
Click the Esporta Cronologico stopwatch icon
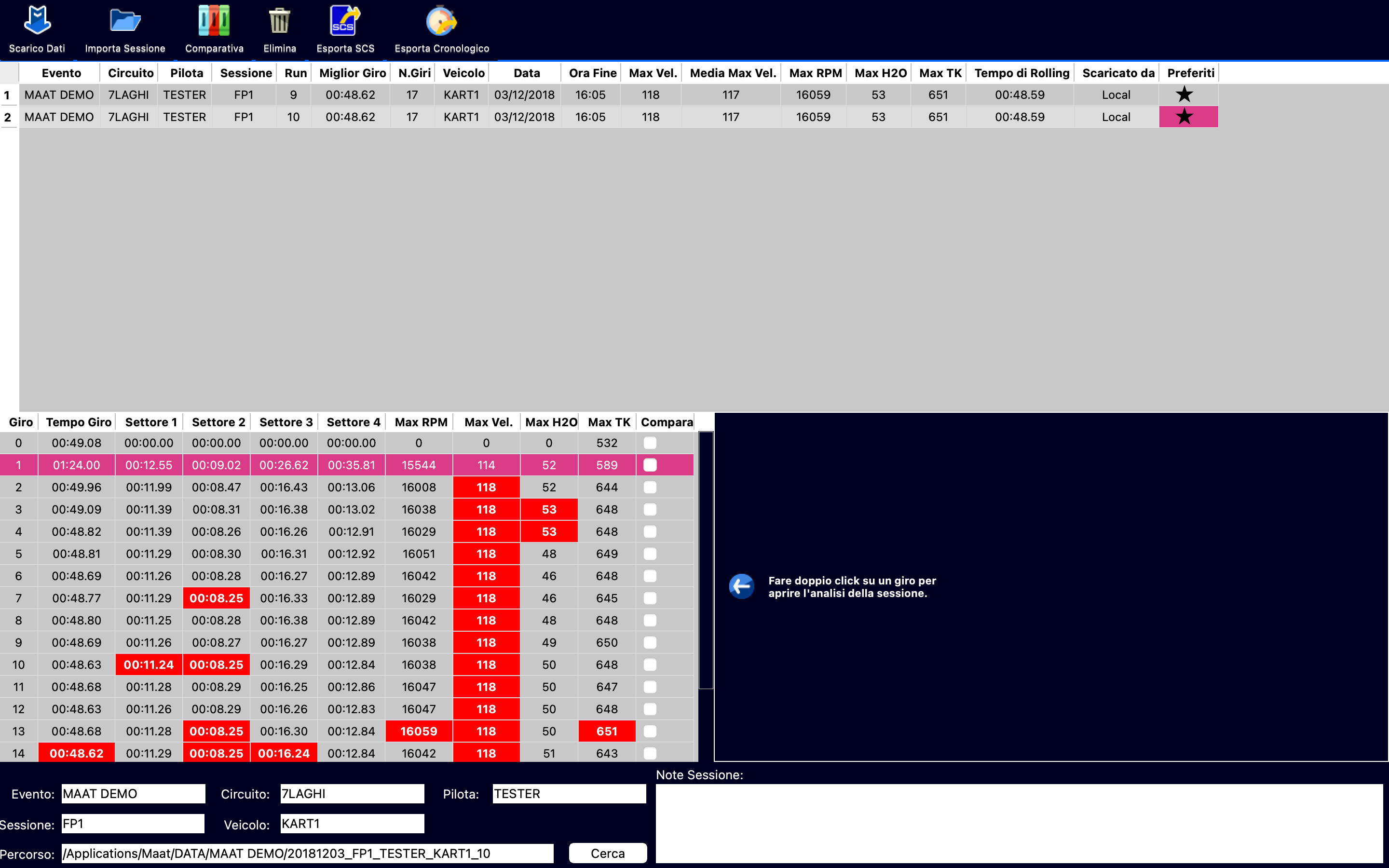click(x=441, y=21)
